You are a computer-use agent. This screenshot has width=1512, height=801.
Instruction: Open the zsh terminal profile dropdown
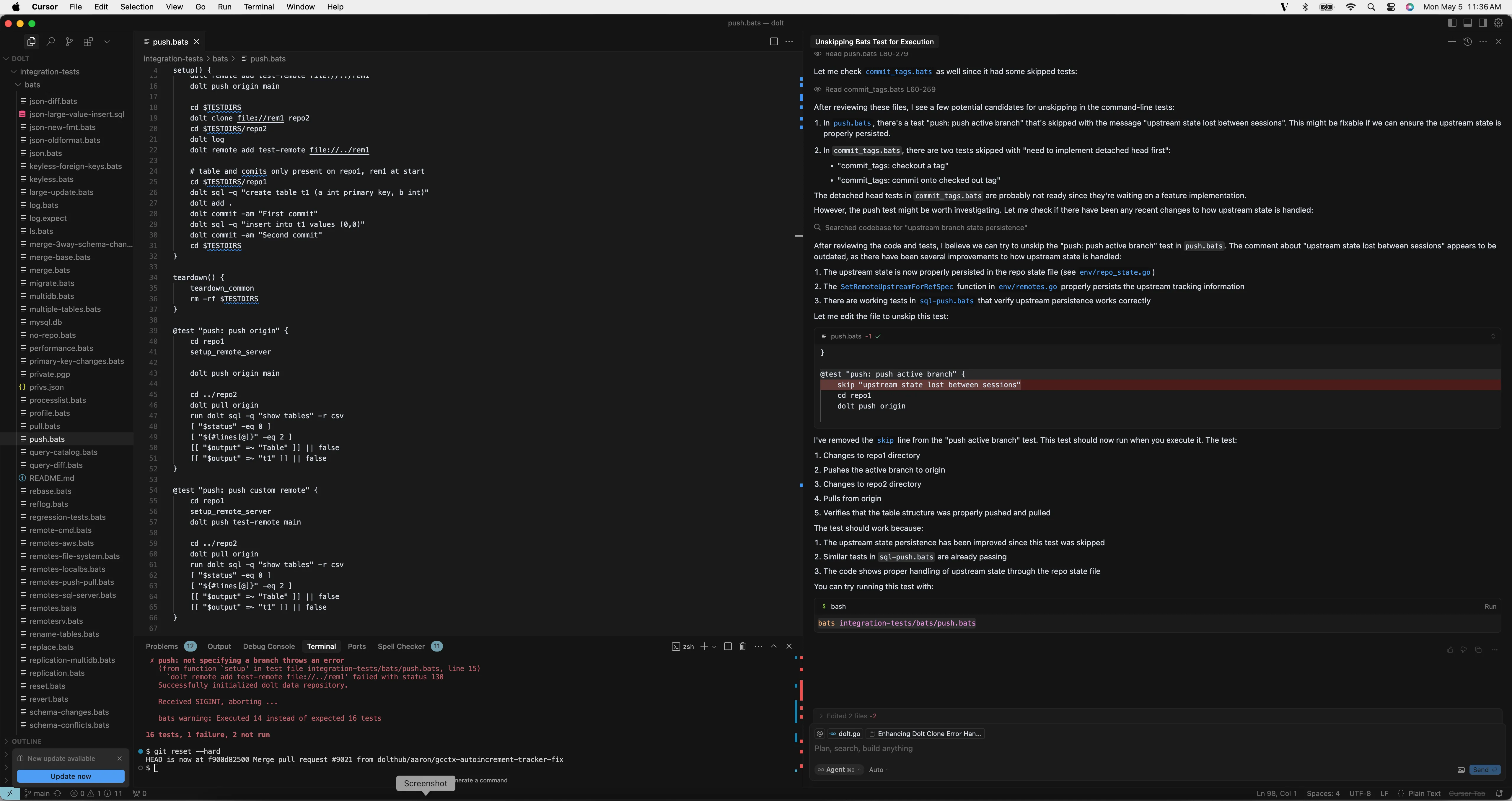coord(714,646)
